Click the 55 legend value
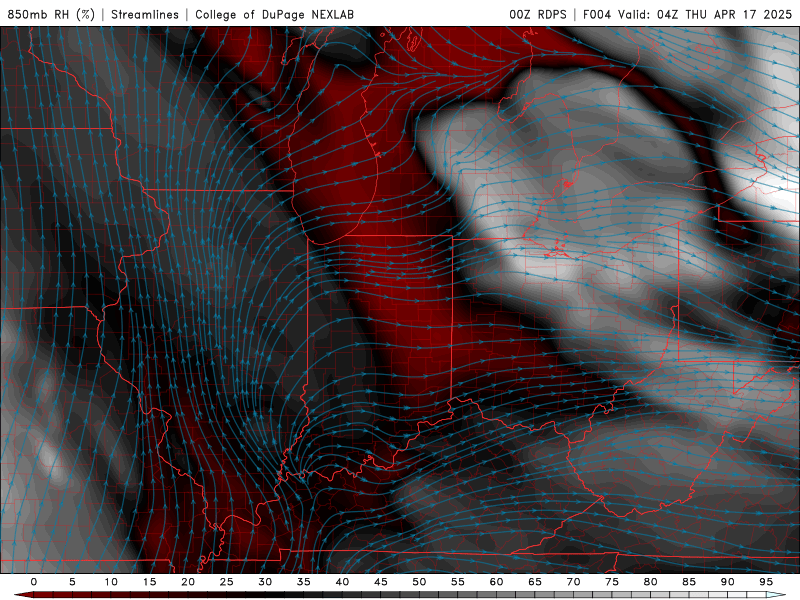 [x=458, y=582]
